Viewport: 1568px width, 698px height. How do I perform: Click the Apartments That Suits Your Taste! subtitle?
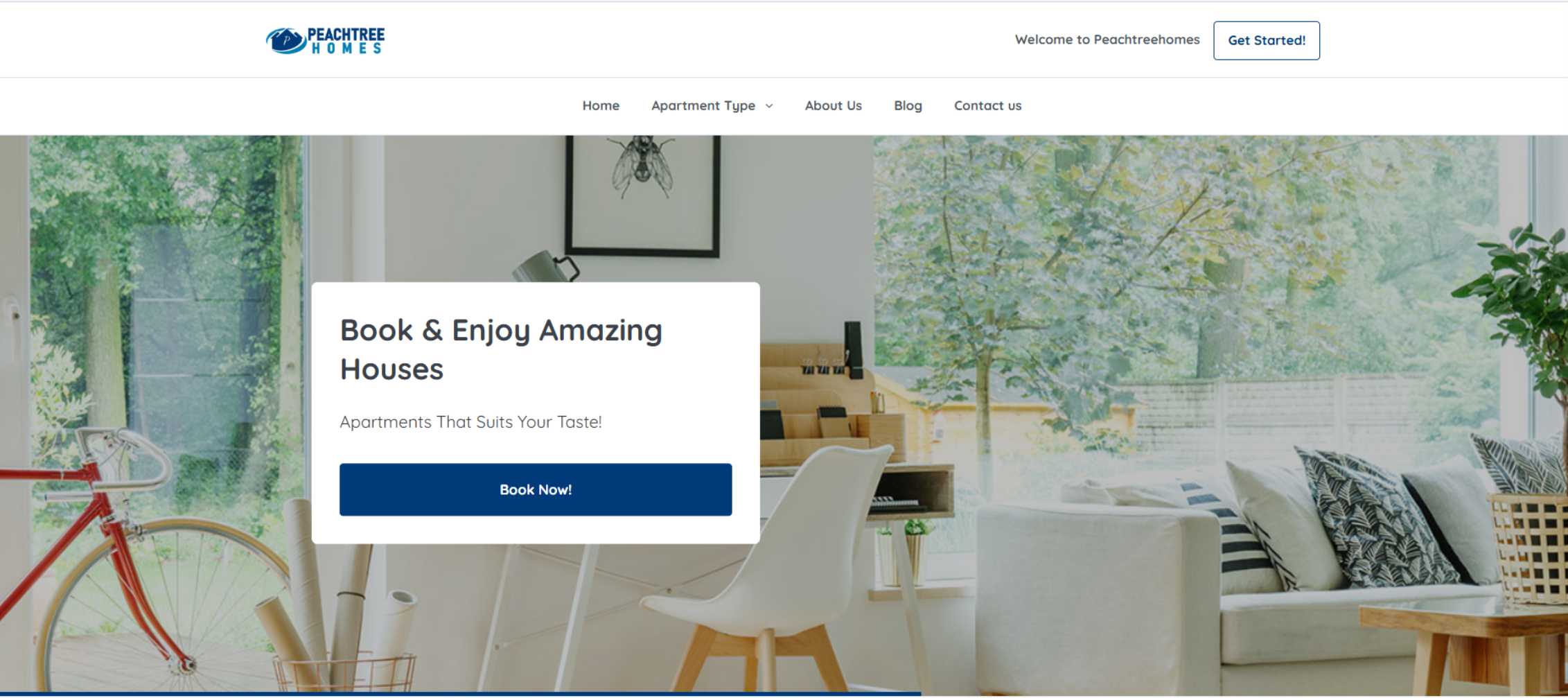pos(470,422)
